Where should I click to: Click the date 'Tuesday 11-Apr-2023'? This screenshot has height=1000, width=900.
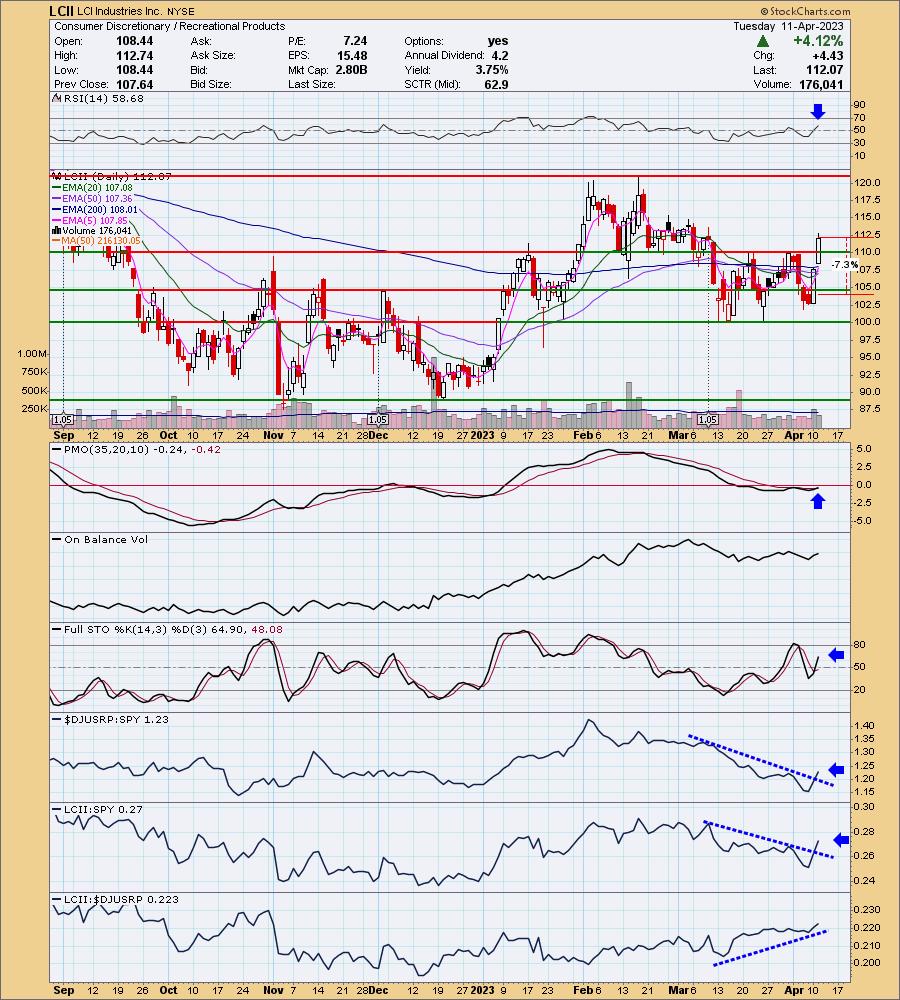[x=788, y=26]
